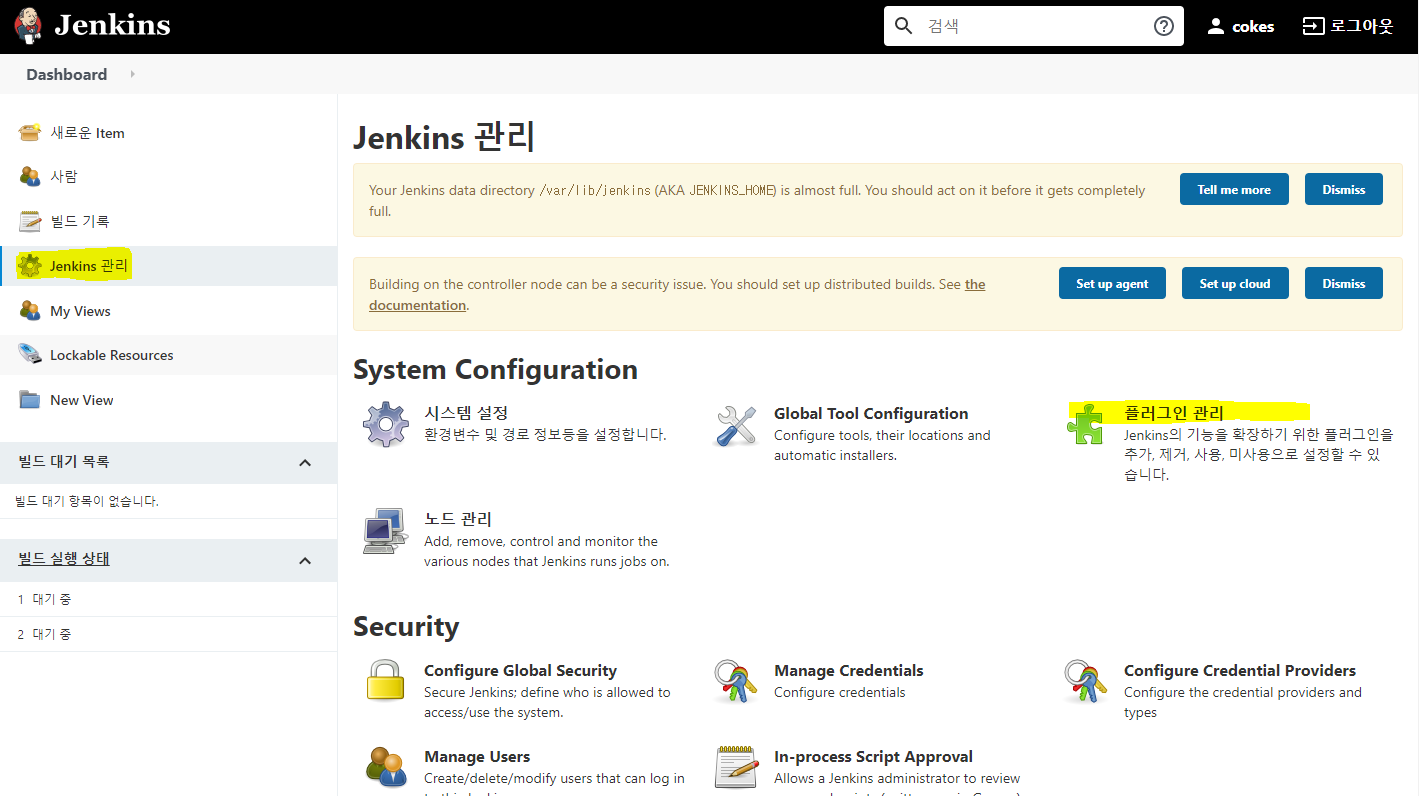Click the My Views people icon

point(31,311)
